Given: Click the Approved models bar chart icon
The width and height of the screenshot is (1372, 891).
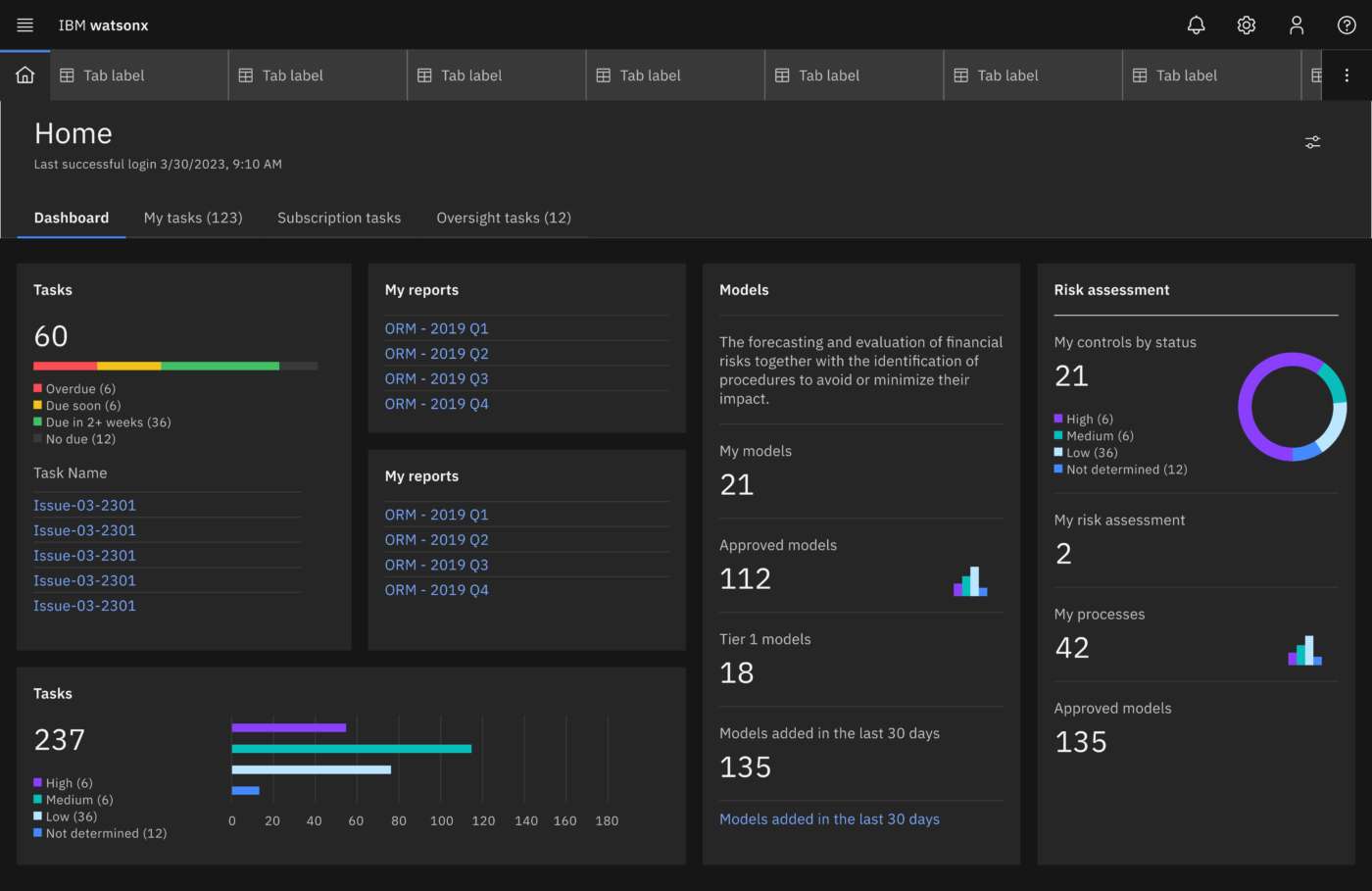Looking at the screenshot, I should point(969,581).
